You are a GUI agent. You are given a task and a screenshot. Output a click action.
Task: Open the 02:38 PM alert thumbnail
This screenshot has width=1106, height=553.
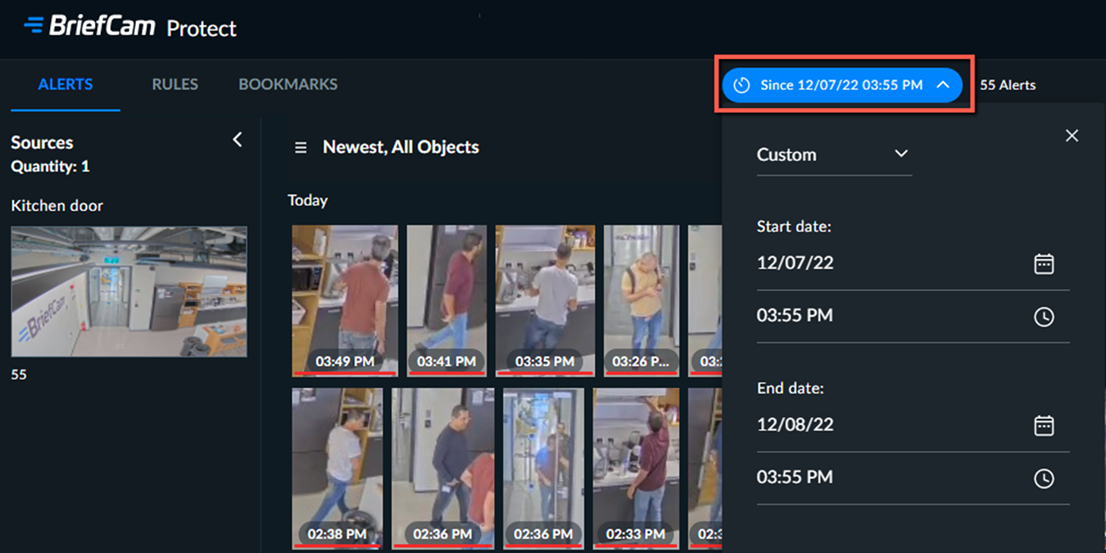(337, 468)
